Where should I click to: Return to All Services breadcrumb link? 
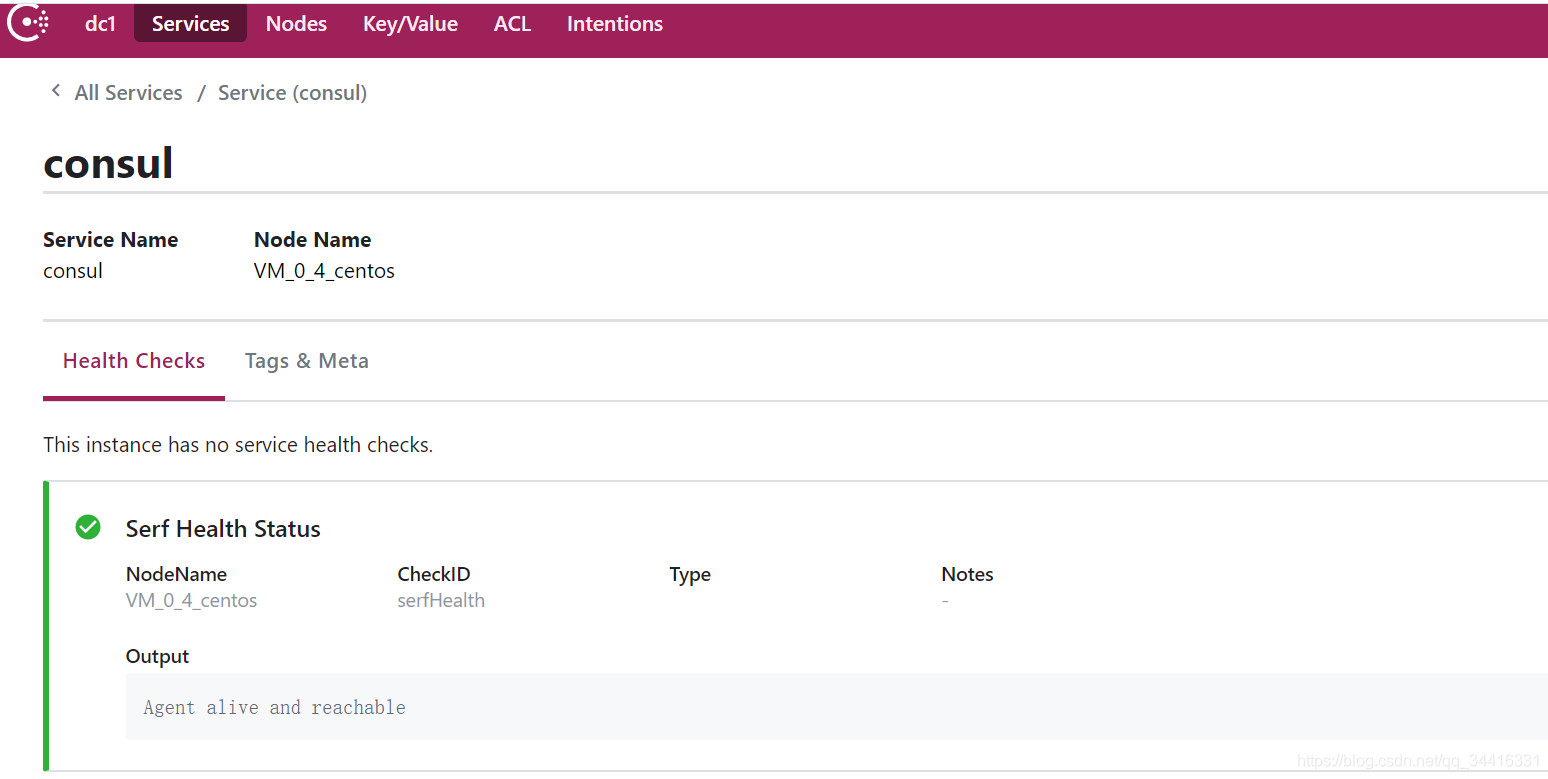[128, 93]
